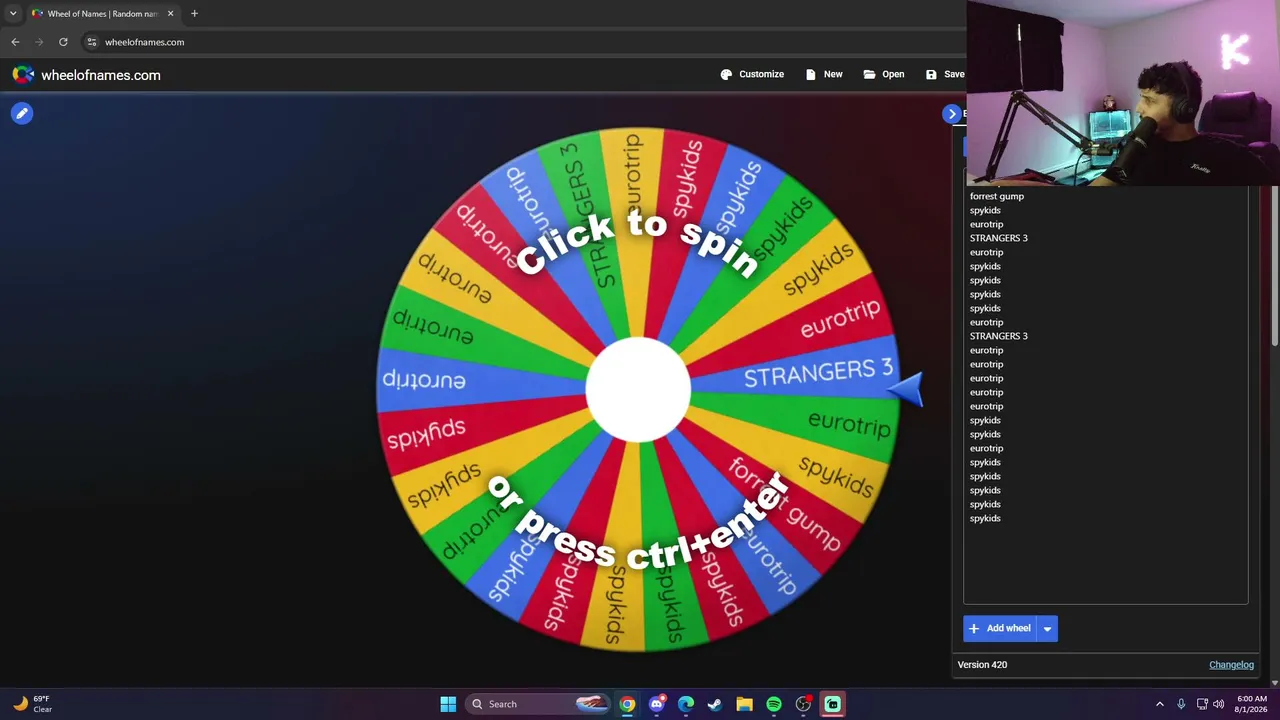The height and width of the screenshot is (720, 1280).
Task: Go back in the browser
Action: 15,42
